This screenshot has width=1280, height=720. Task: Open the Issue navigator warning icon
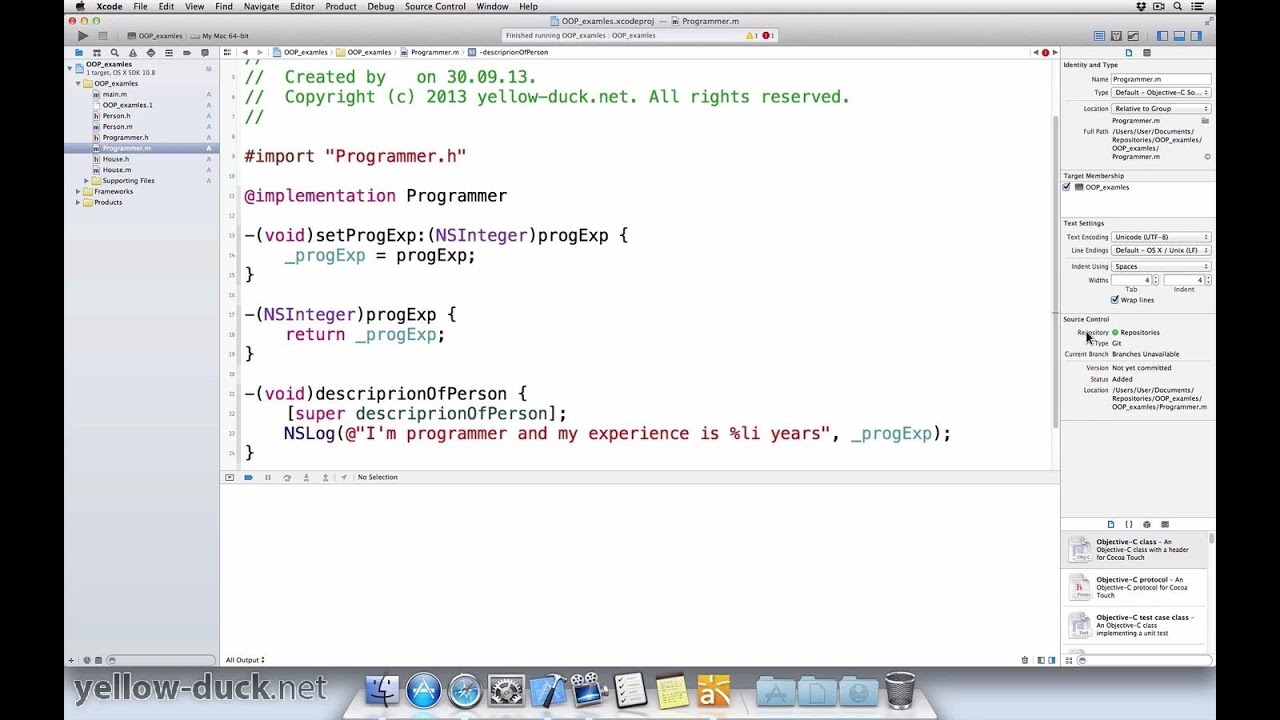[x=134, y=53]
